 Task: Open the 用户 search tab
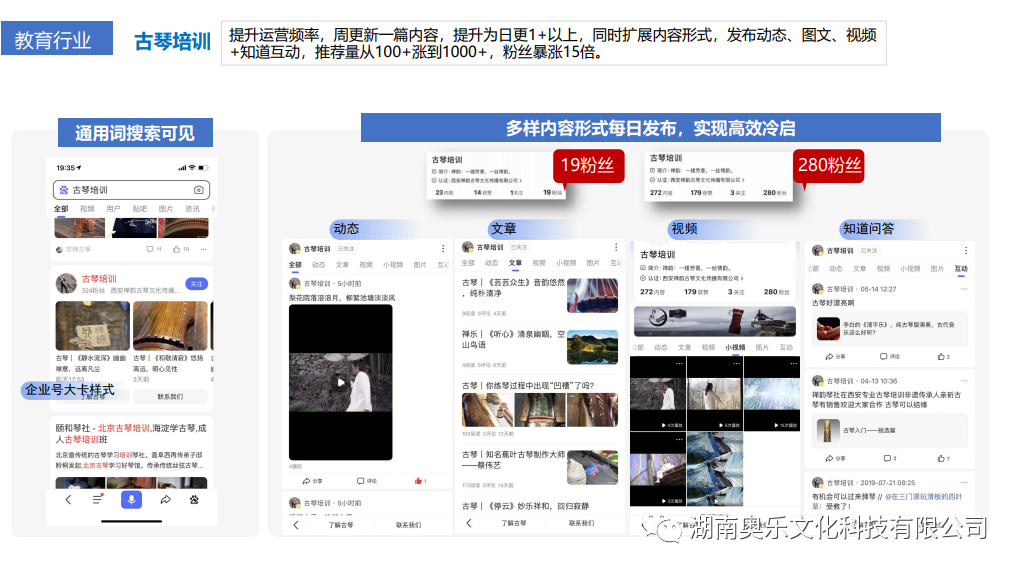[x=113, y=209]
